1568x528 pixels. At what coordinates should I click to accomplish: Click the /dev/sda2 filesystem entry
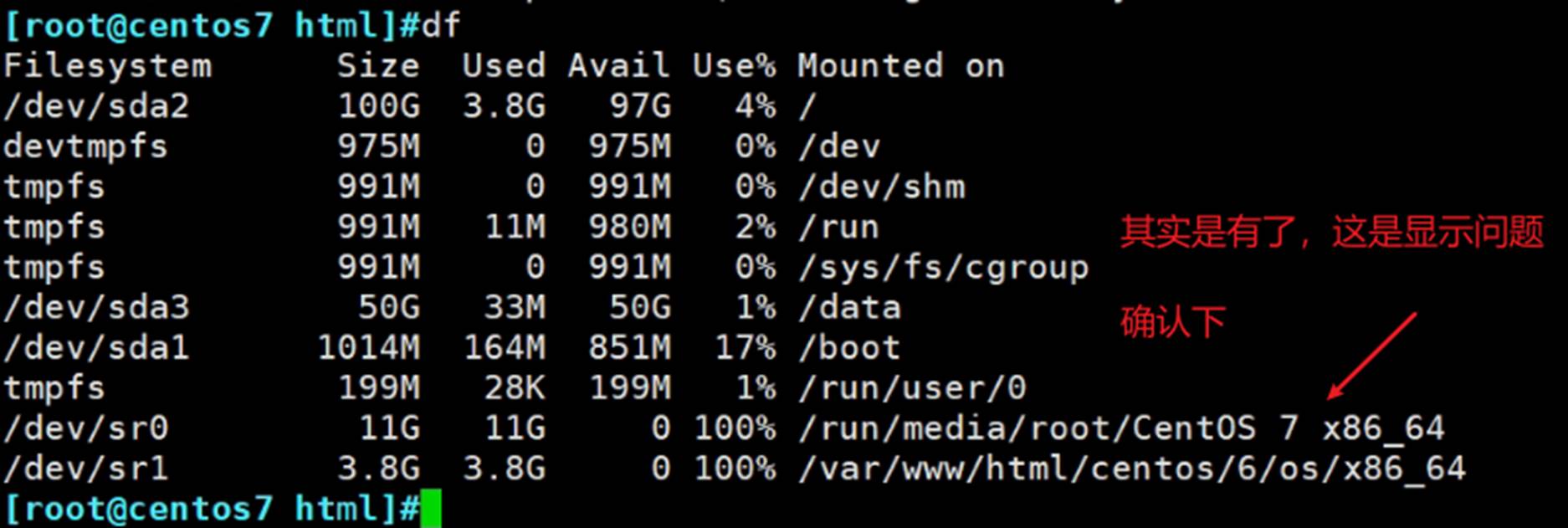[x=96, y=106]
